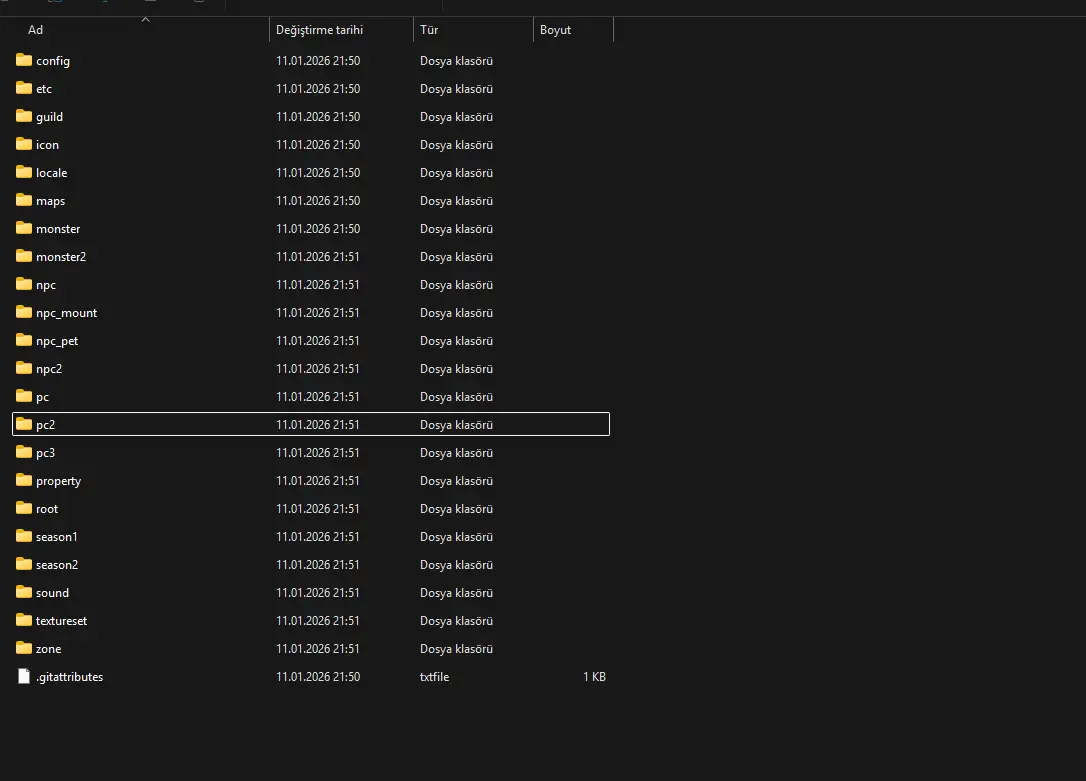Select the property folder icon

(x=24, y=480)
